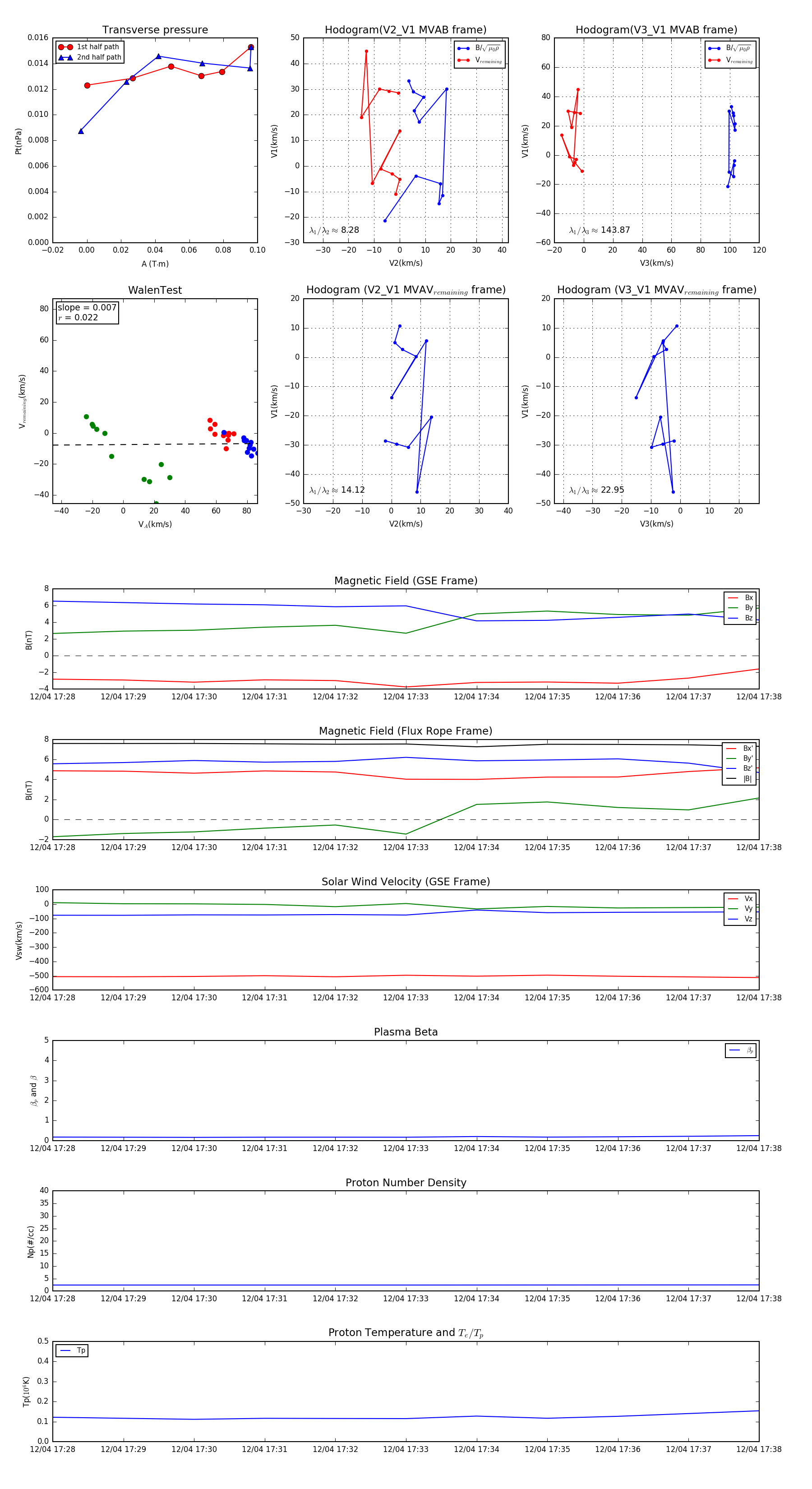The width and height of the screenshot is (812, 1489).
Task: Click the "Np(#/cc)" y-axis label
Action: tap(31, 1242)
